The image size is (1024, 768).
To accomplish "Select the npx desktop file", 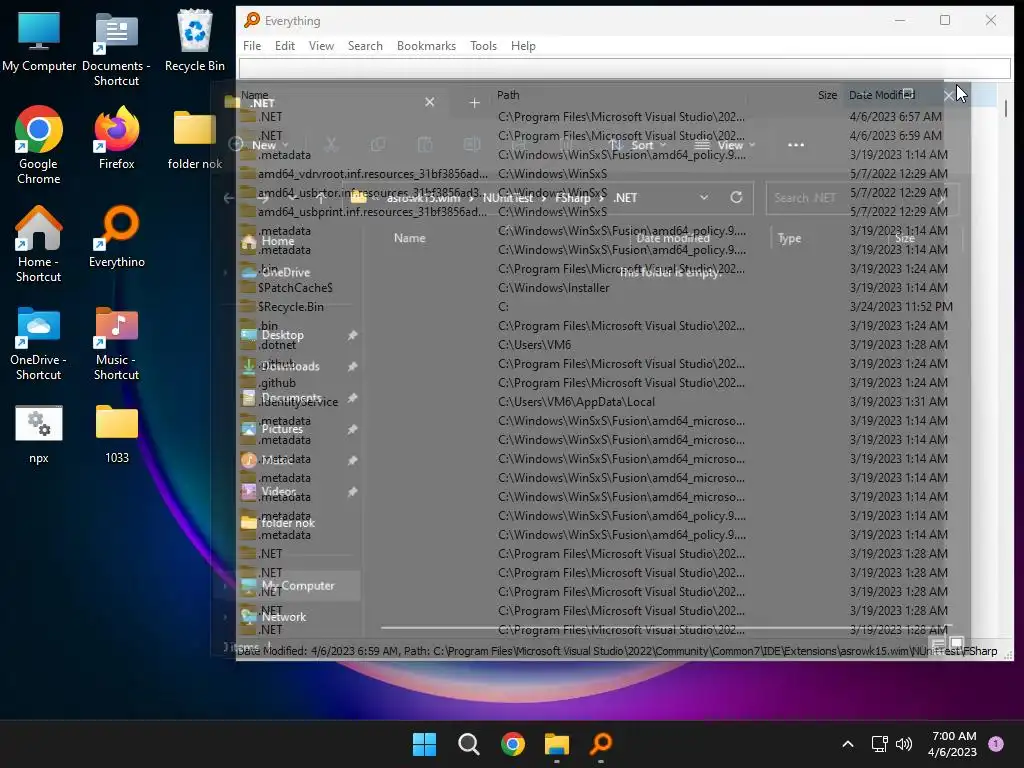I will coord(39,434).
